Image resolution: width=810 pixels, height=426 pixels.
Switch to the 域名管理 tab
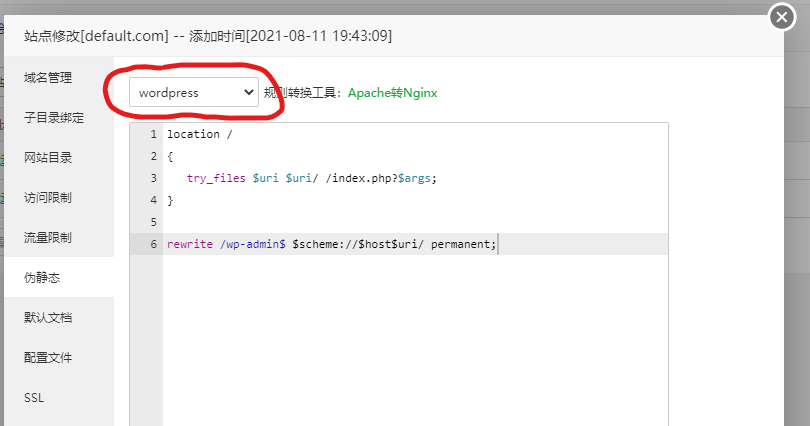(59, 77)
